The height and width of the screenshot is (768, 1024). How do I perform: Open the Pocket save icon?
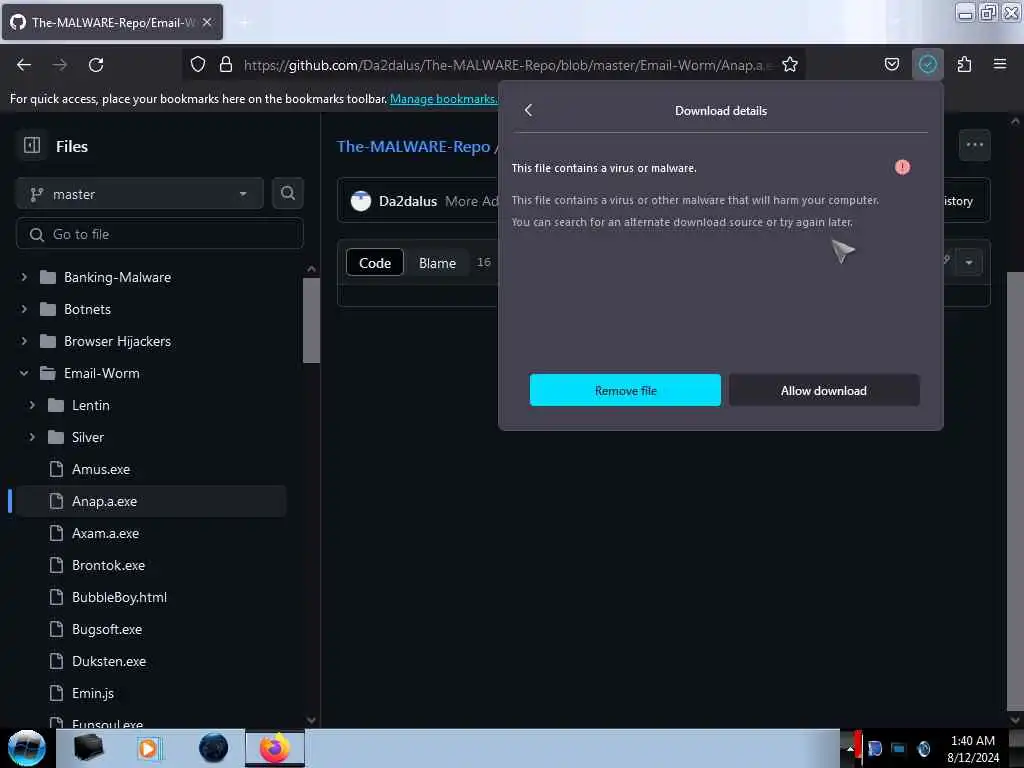[x=891, y=64]
